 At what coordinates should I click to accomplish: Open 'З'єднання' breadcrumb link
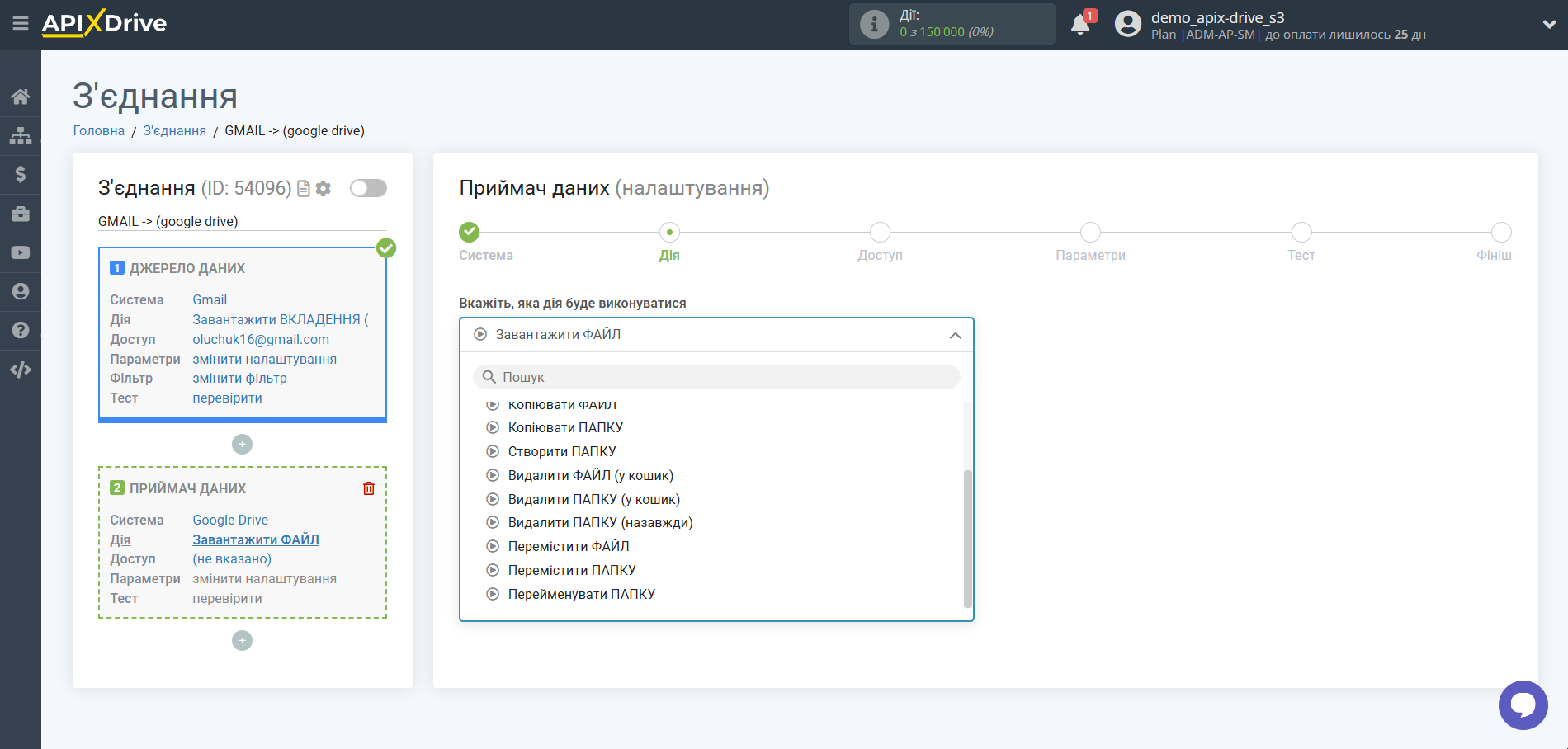click(x=174, y=130)
